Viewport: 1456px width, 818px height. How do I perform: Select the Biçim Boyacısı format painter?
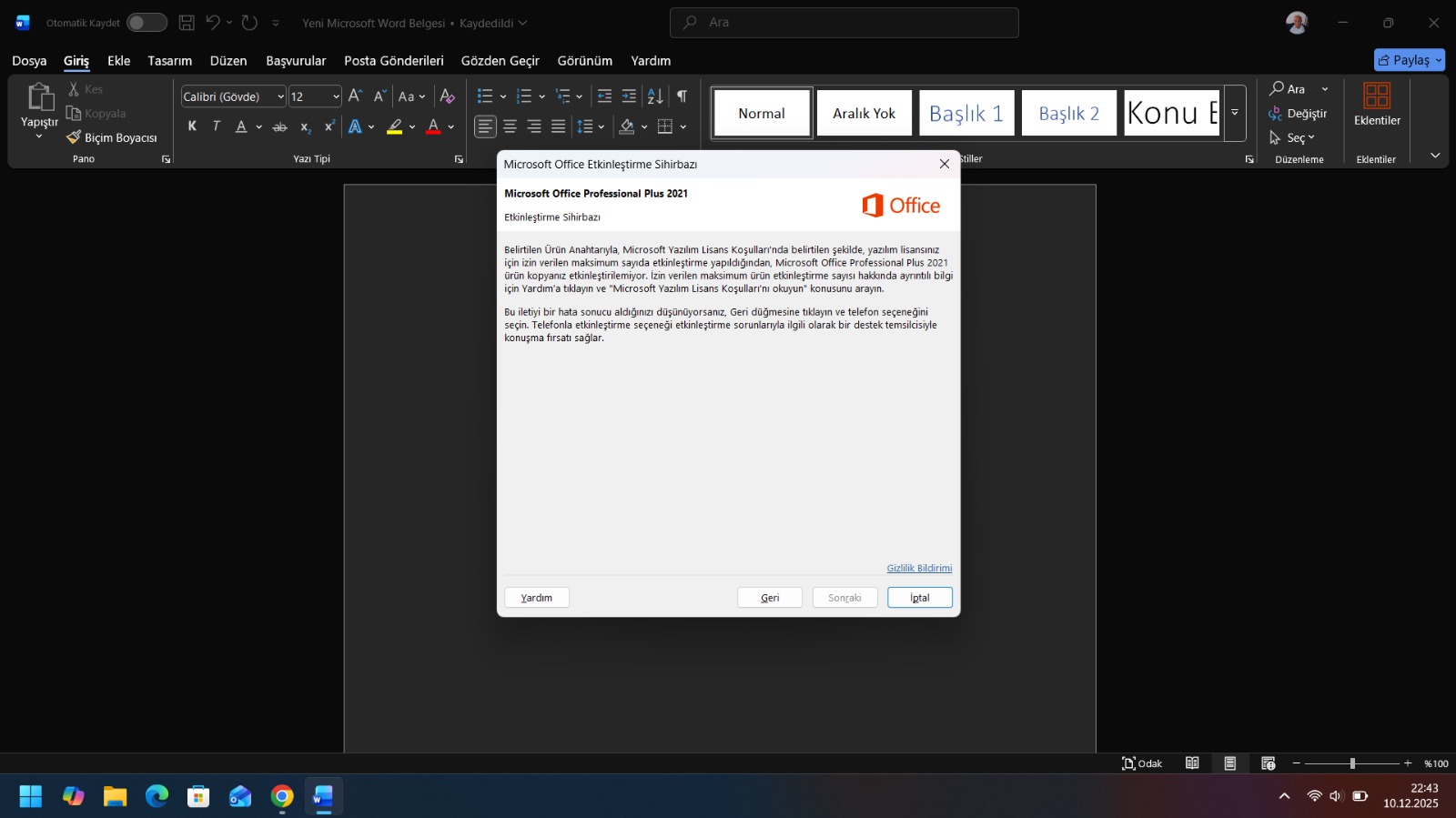(x=112, y=137)
